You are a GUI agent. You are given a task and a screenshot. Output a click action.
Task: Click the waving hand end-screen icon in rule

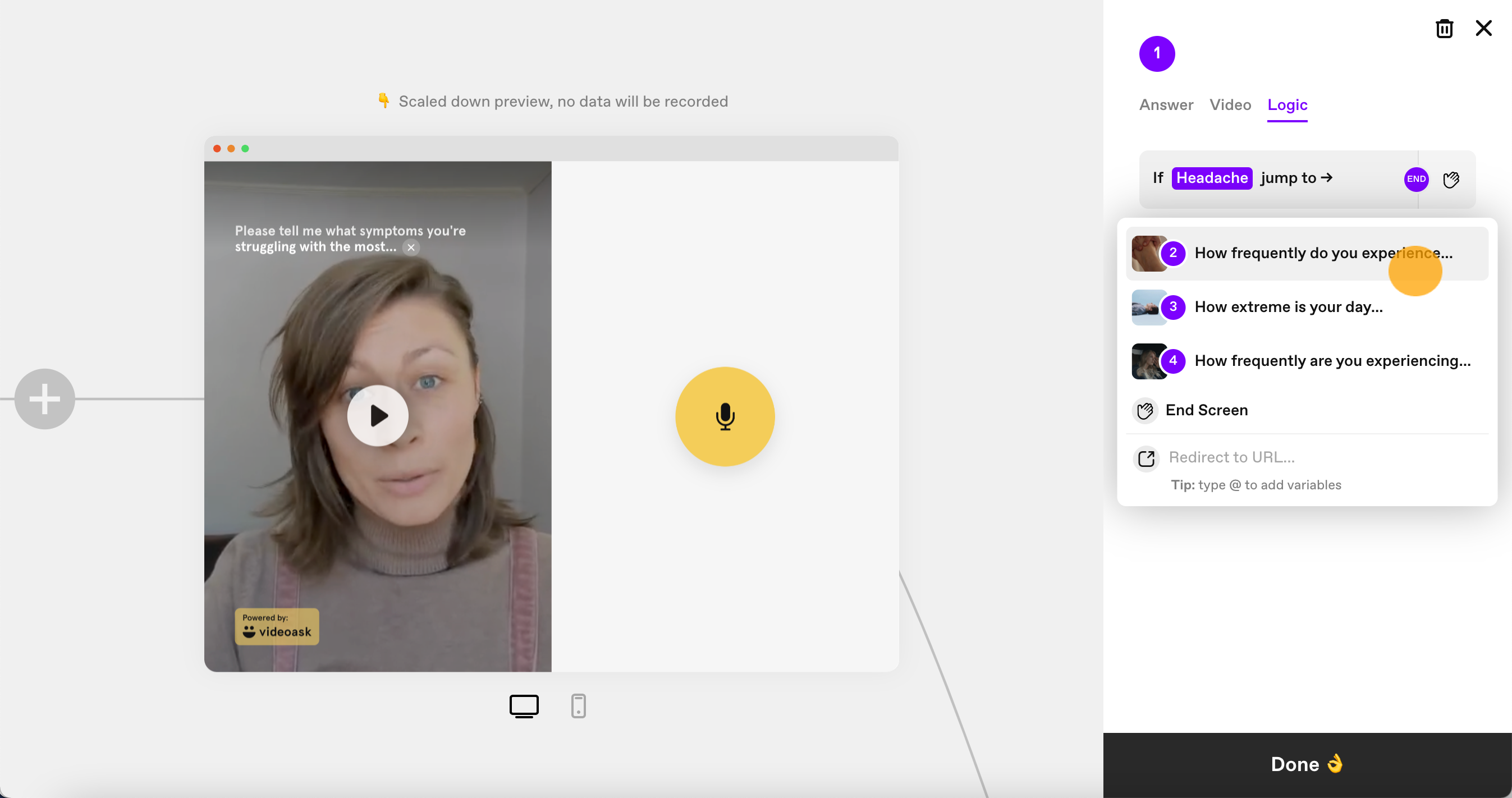(1451, 179)
